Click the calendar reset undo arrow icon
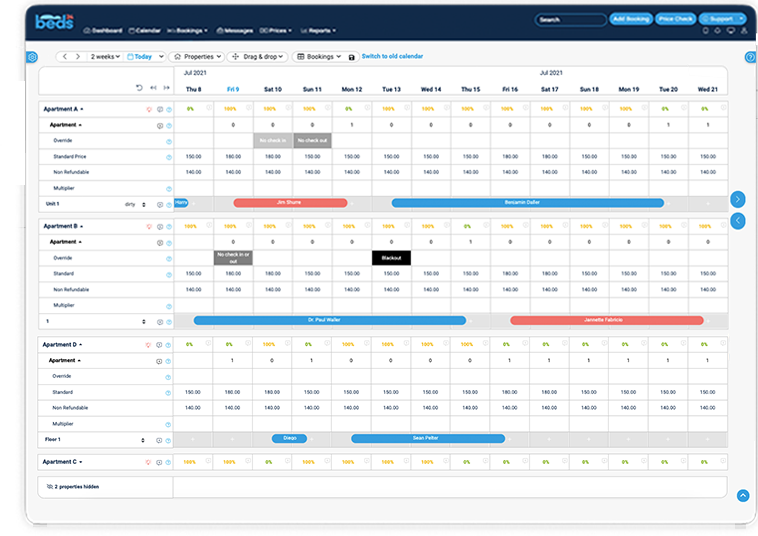This screenshot has width=758, height=536. [139, 88]
